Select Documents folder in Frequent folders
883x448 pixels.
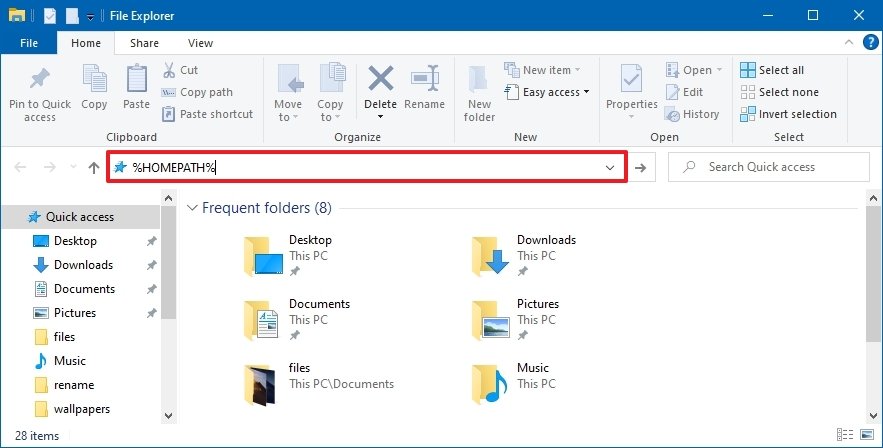pos(297,320)
